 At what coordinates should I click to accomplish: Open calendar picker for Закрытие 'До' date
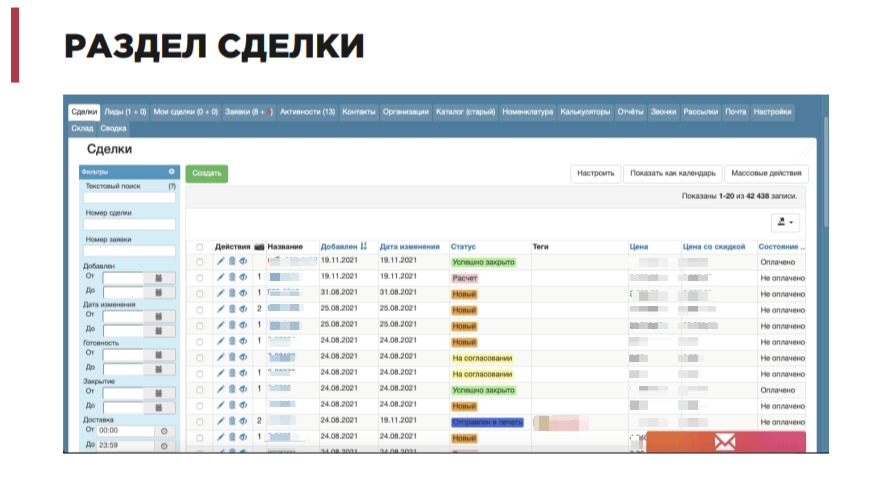[x=159, y=408]
